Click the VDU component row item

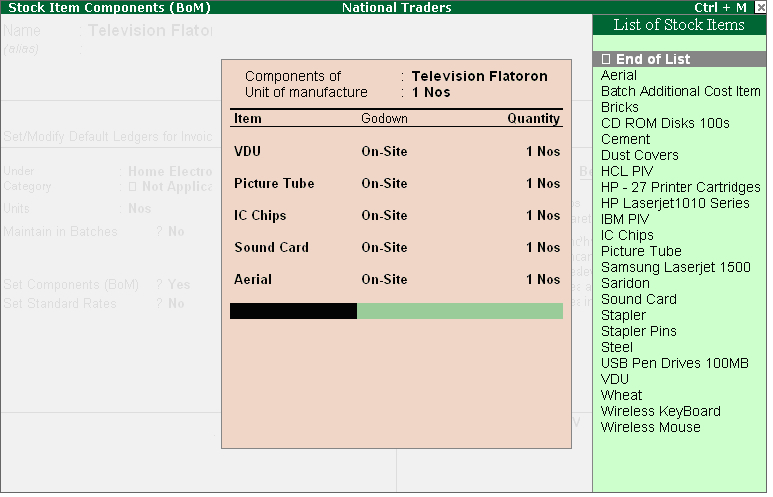tap(247, 151)
